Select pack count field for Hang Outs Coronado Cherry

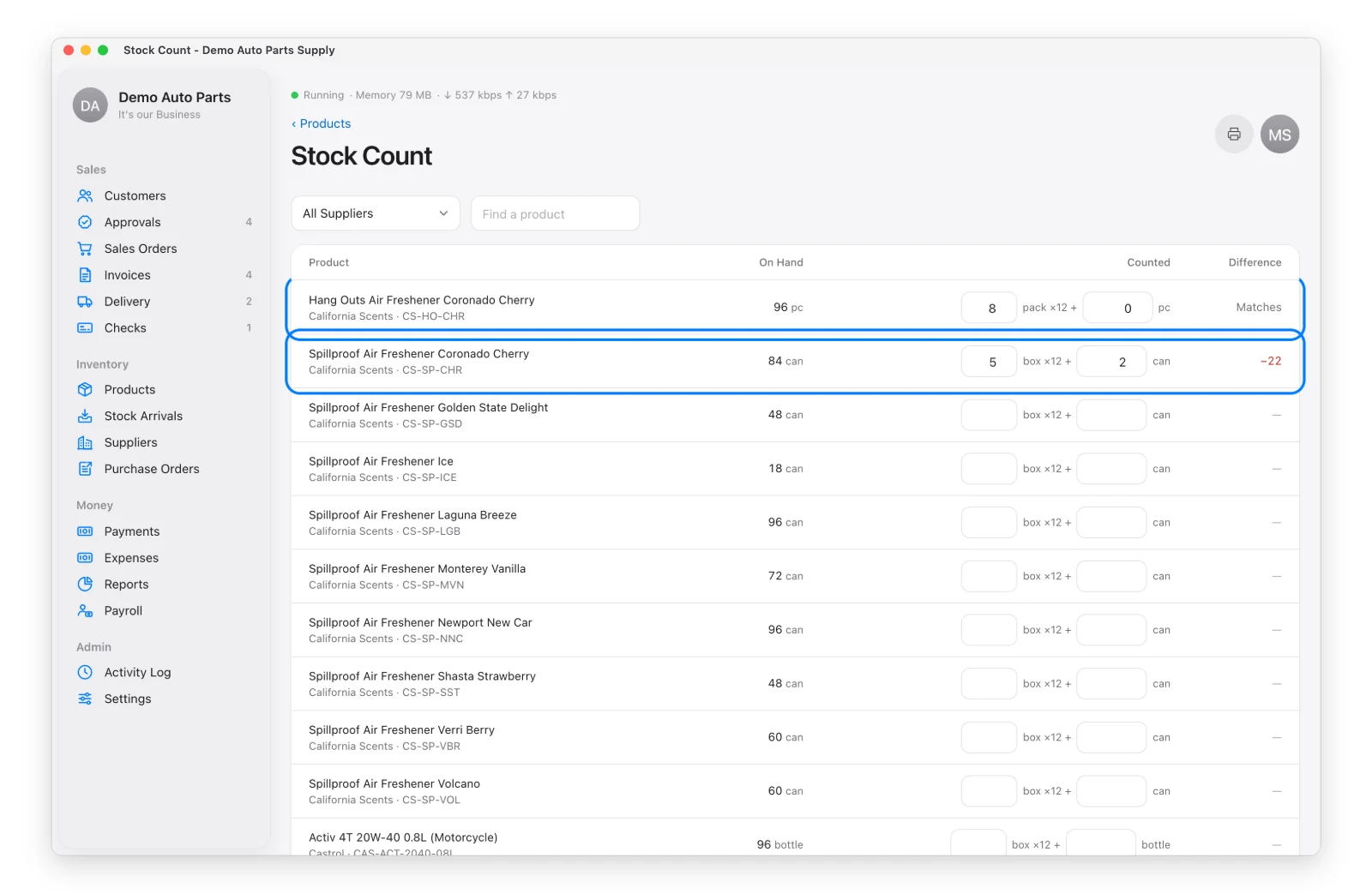point(989,308)
